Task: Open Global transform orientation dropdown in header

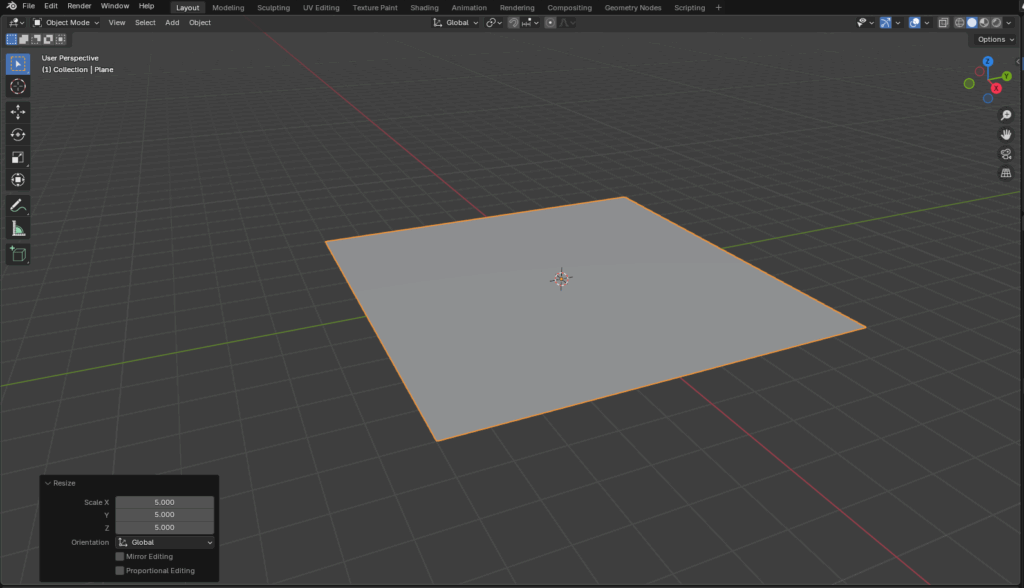Action: [x=456, y=22]
